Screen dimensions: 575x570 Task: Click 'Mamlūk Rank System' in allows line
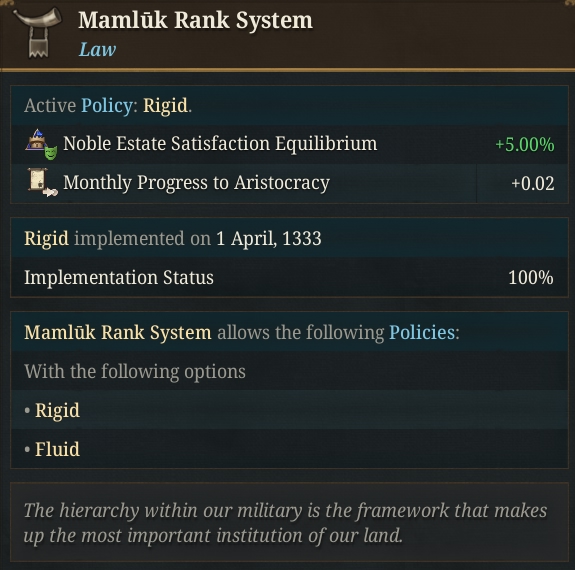[118, 332]
